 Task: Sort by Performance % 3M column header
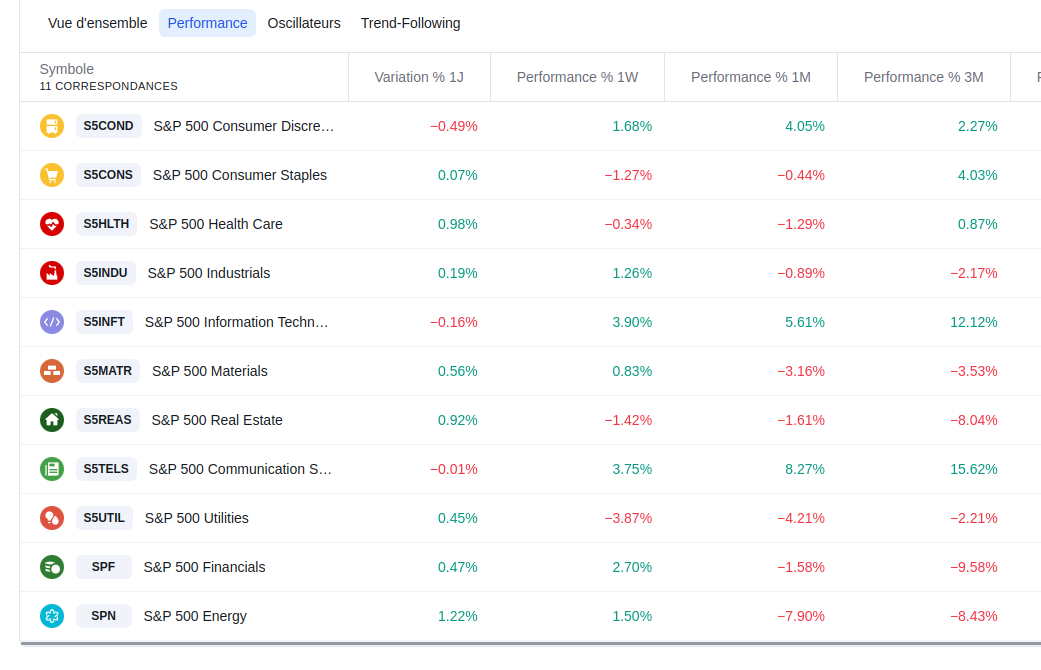[923, 77]
